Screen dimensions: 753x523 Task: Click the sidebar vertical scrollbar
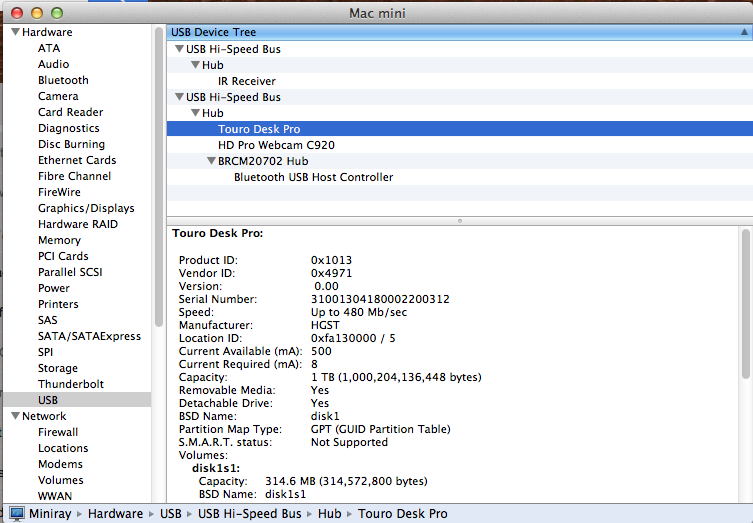159,177
